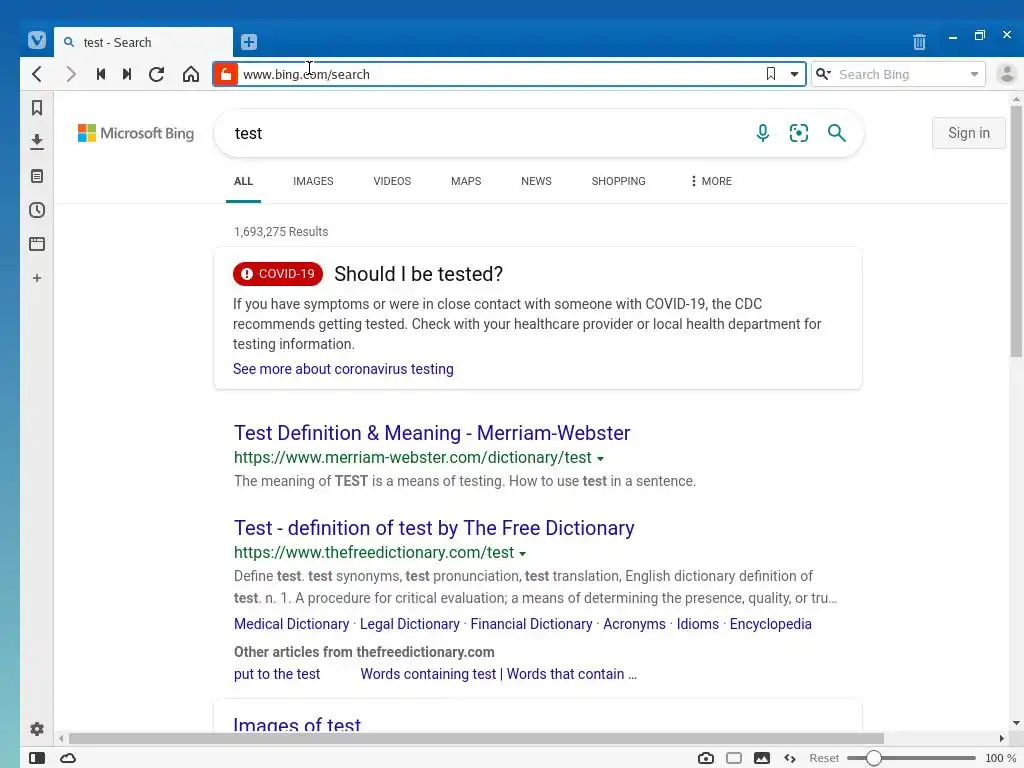Viewport: 1024px width, 768px height.
Task: Open See more about coronavirus testing
Action: (343, 369)
